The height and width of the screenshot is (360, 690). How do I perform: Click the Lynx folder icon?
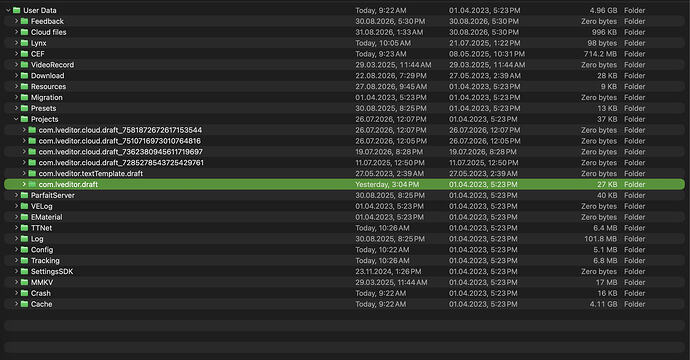[x=25, y=43]
